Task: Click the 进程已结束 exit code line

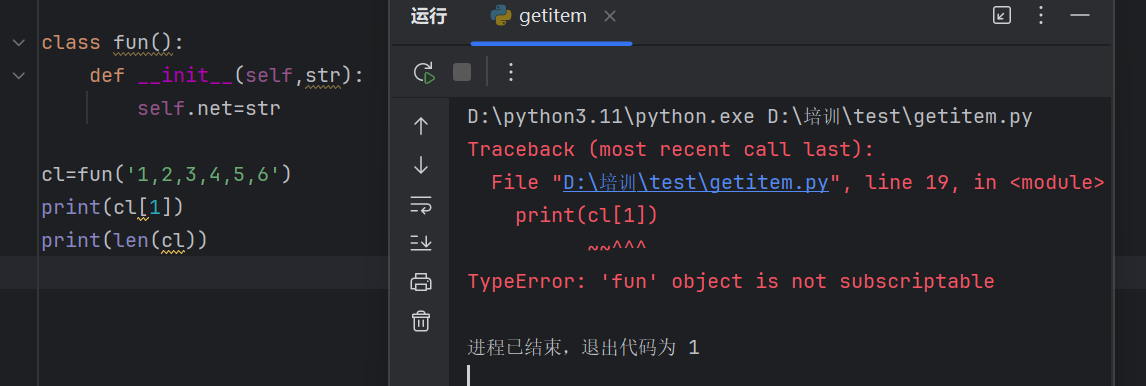Action: [x=583, y=347]
